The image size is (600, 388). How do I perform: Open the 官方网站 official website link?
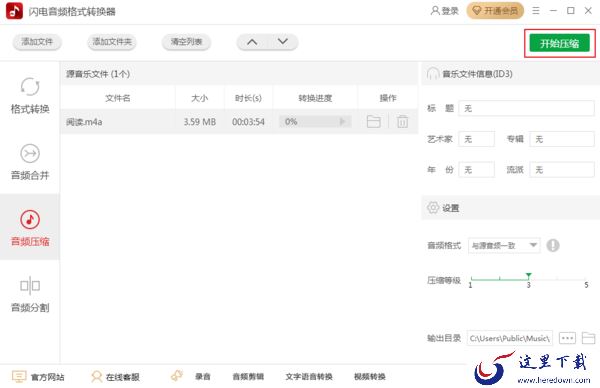point(38,377)
